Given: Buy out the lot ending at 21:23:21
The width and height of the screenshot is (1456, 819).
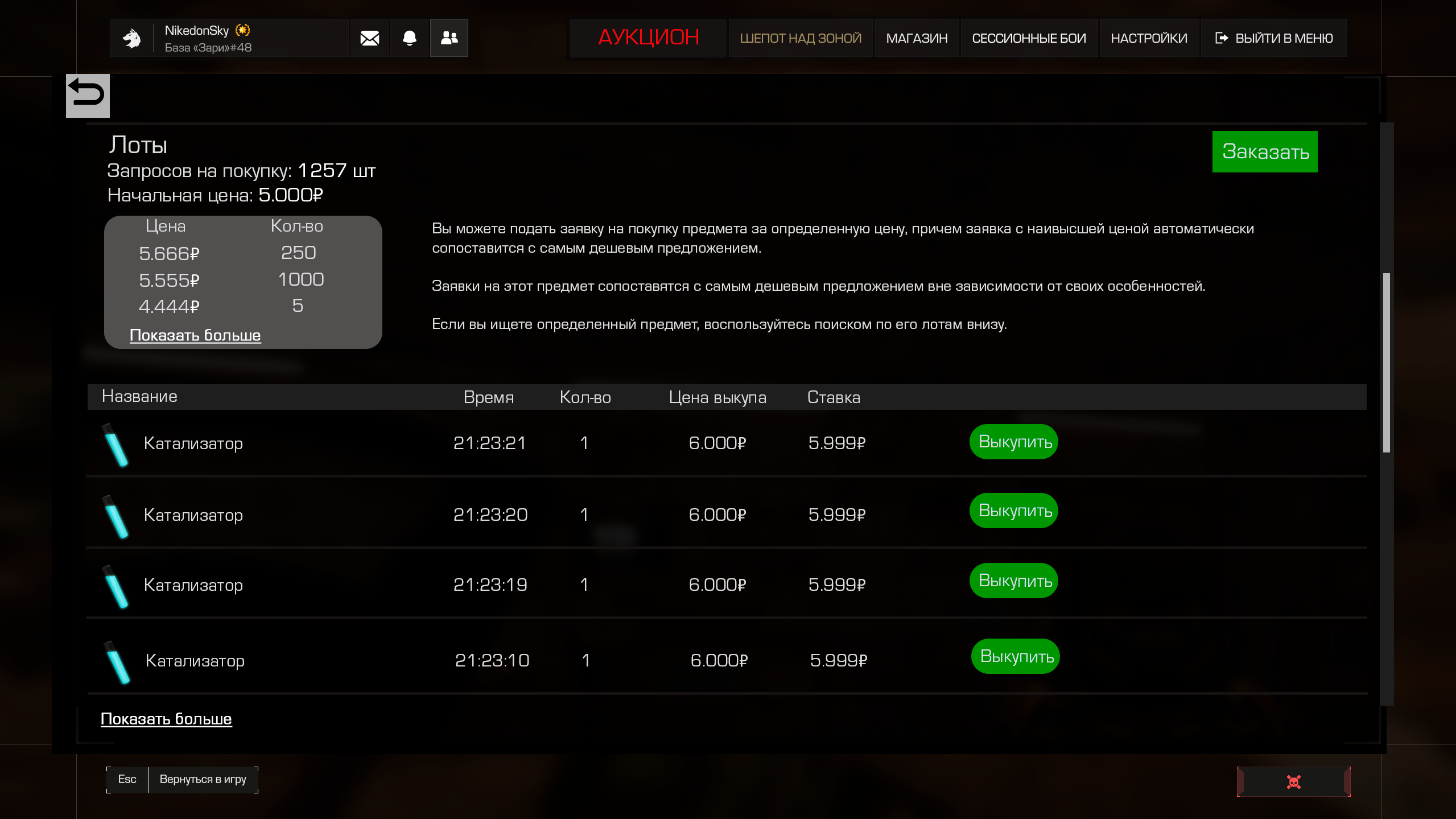Looking at the screenshot, I should pos(1014,442).
